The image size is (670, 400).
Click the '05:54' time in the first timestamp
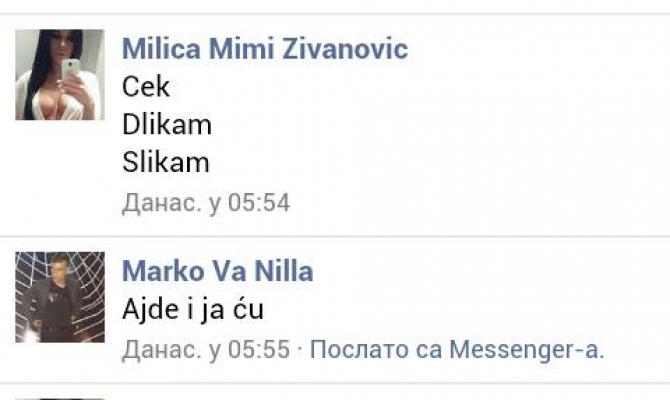(x=259, y=203)
